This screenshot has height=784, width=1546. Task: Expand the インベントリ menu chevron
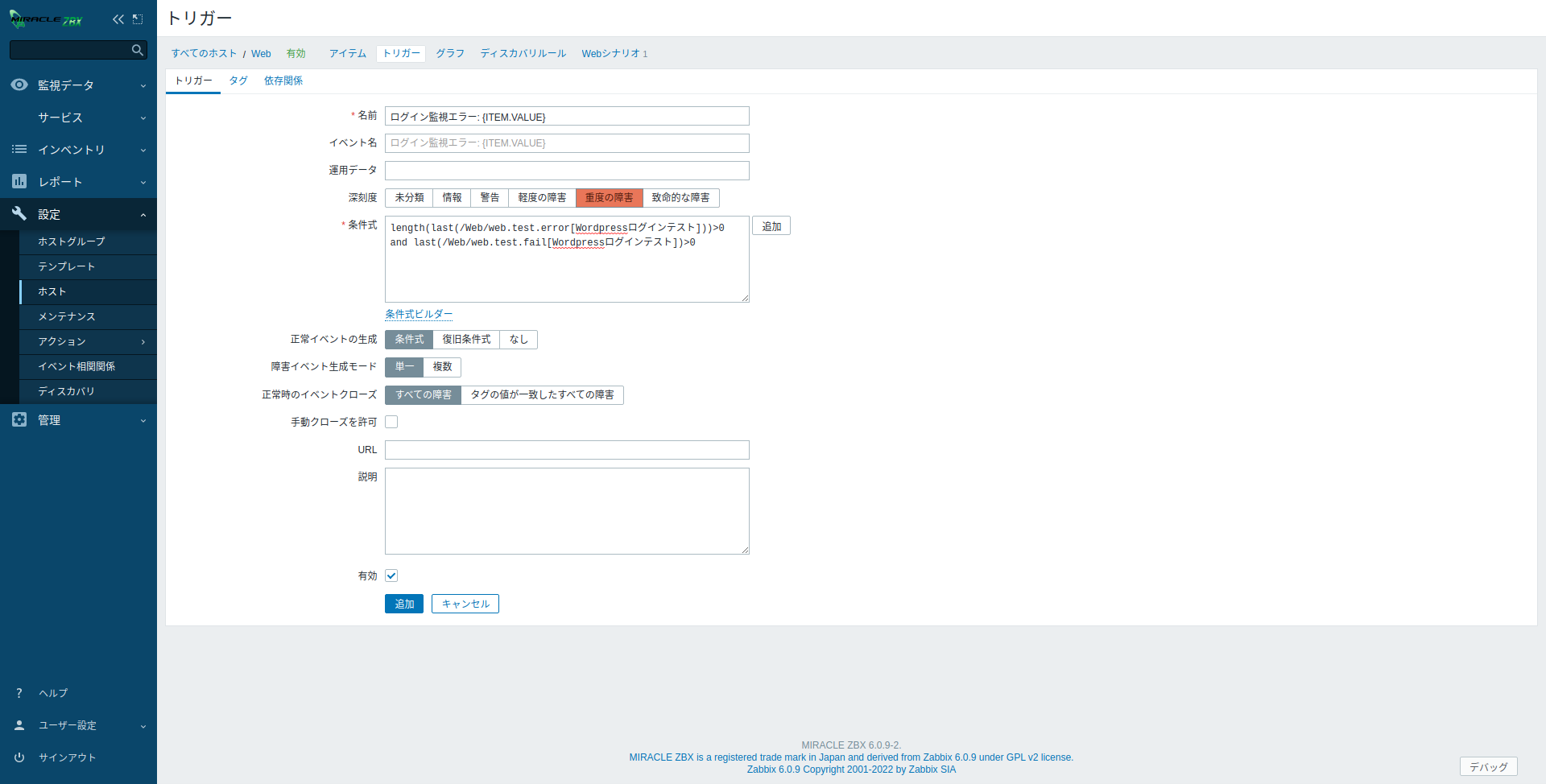click(x=143, y=150)
